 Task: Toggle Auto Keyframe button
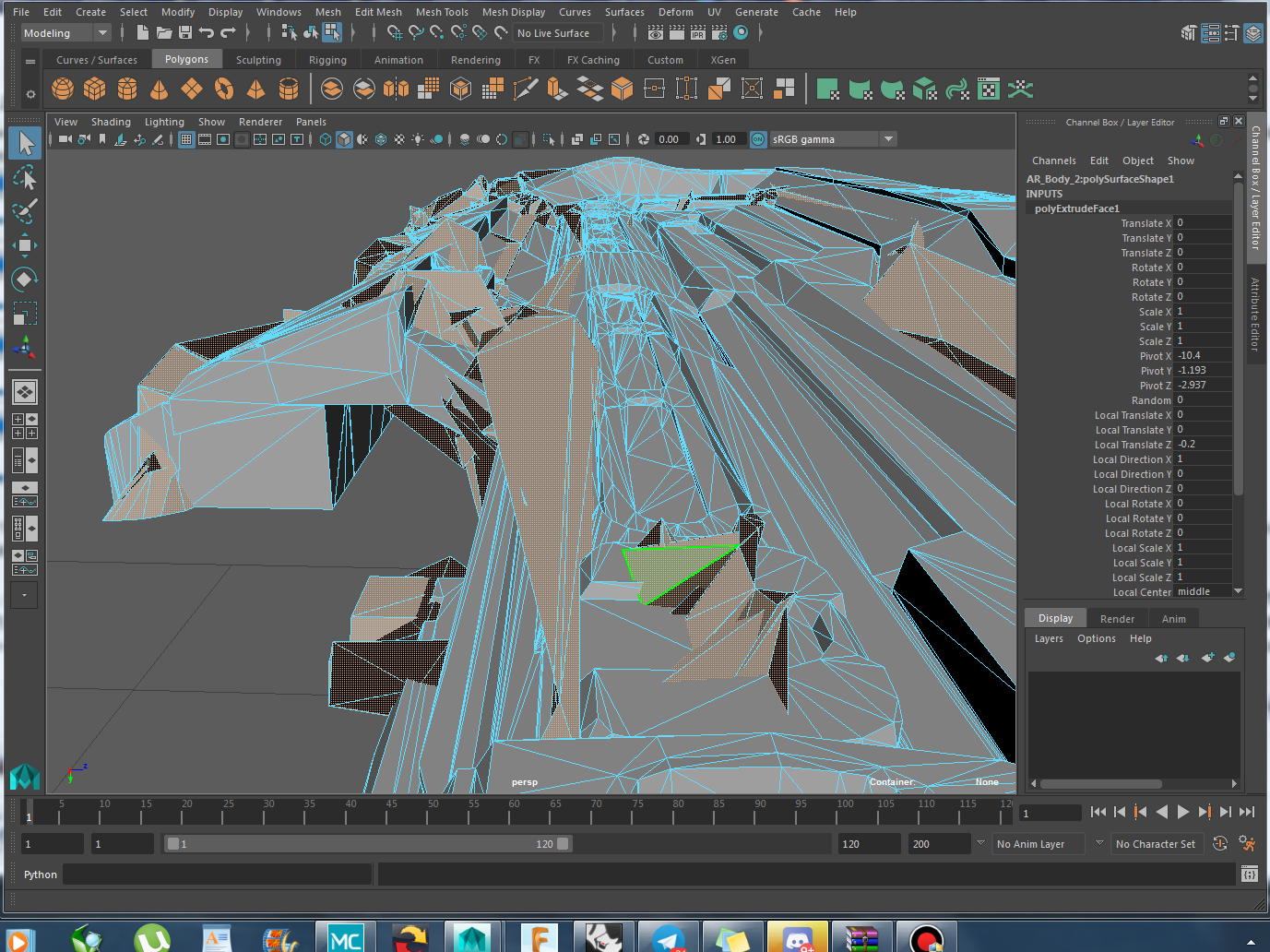tap(1220, 843)
